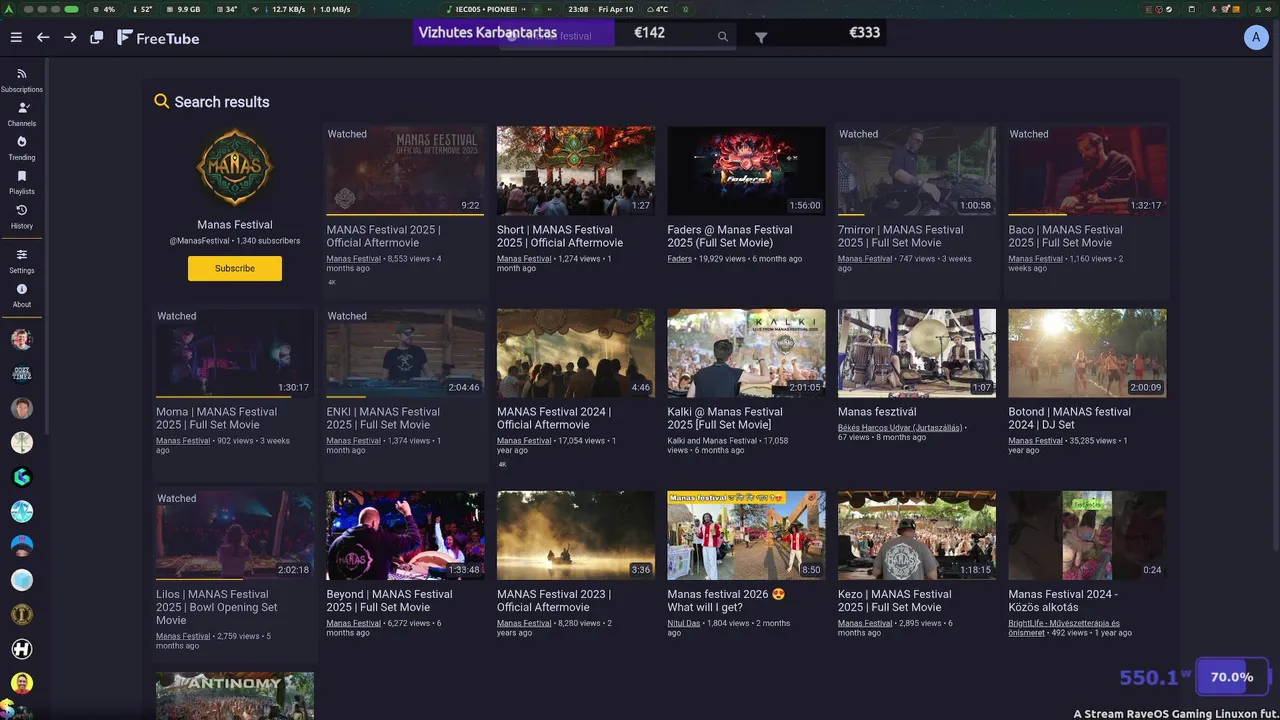Open title 'ENKI | MANAS Festival 2025 | Full Set Movie'
1280x720 pixels.
coord(383,418)
